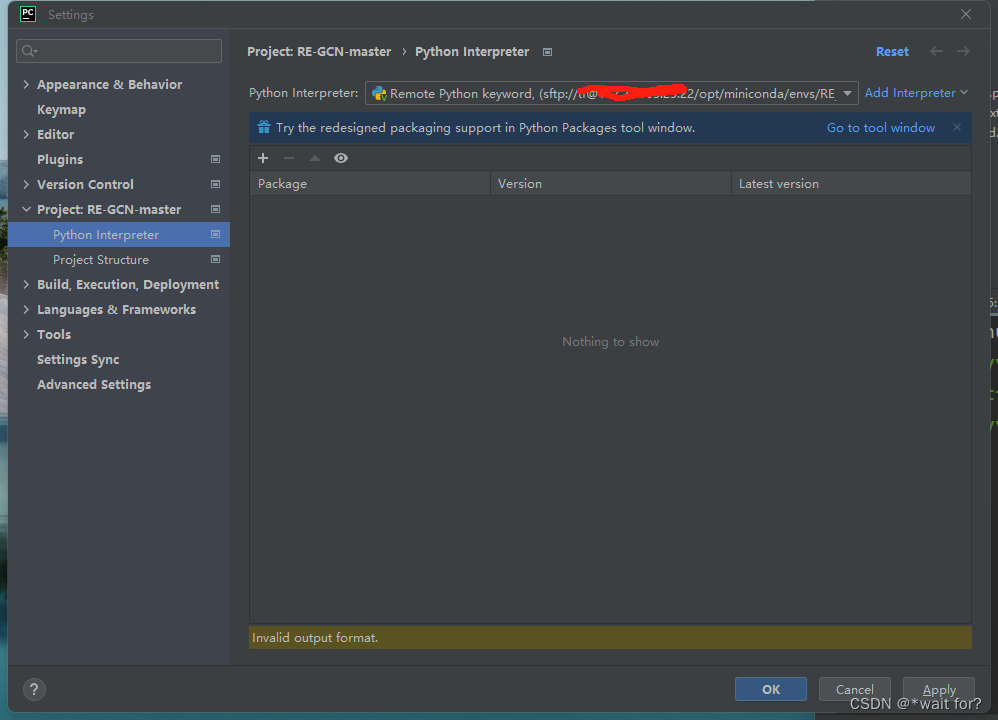Select Project Structure tree item
998x720 pixels.
pyautogui.click(x=101, y=260)
